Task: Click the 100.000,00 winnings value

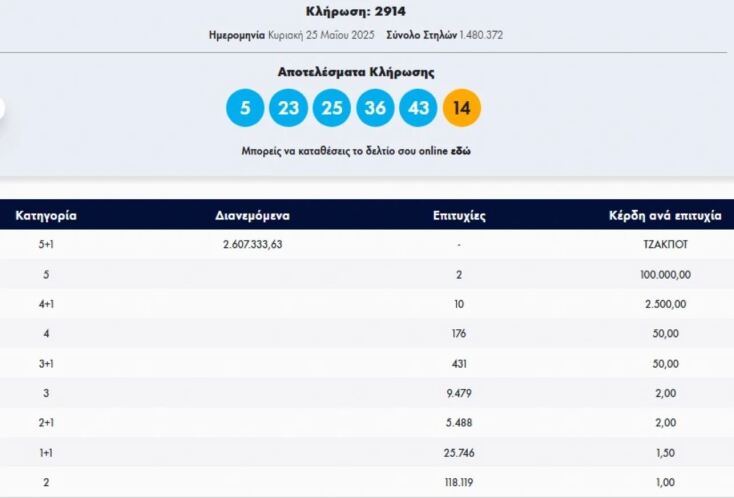Action: [x=661, y=273]
